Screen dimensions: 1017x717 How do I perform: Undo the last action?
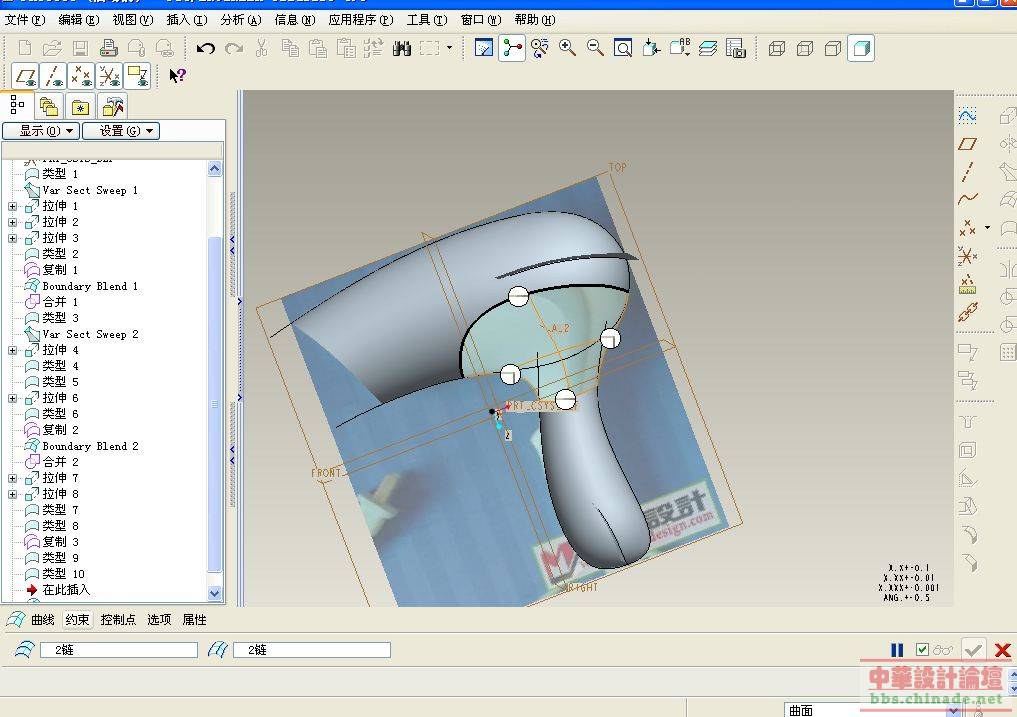pos(206,48)
